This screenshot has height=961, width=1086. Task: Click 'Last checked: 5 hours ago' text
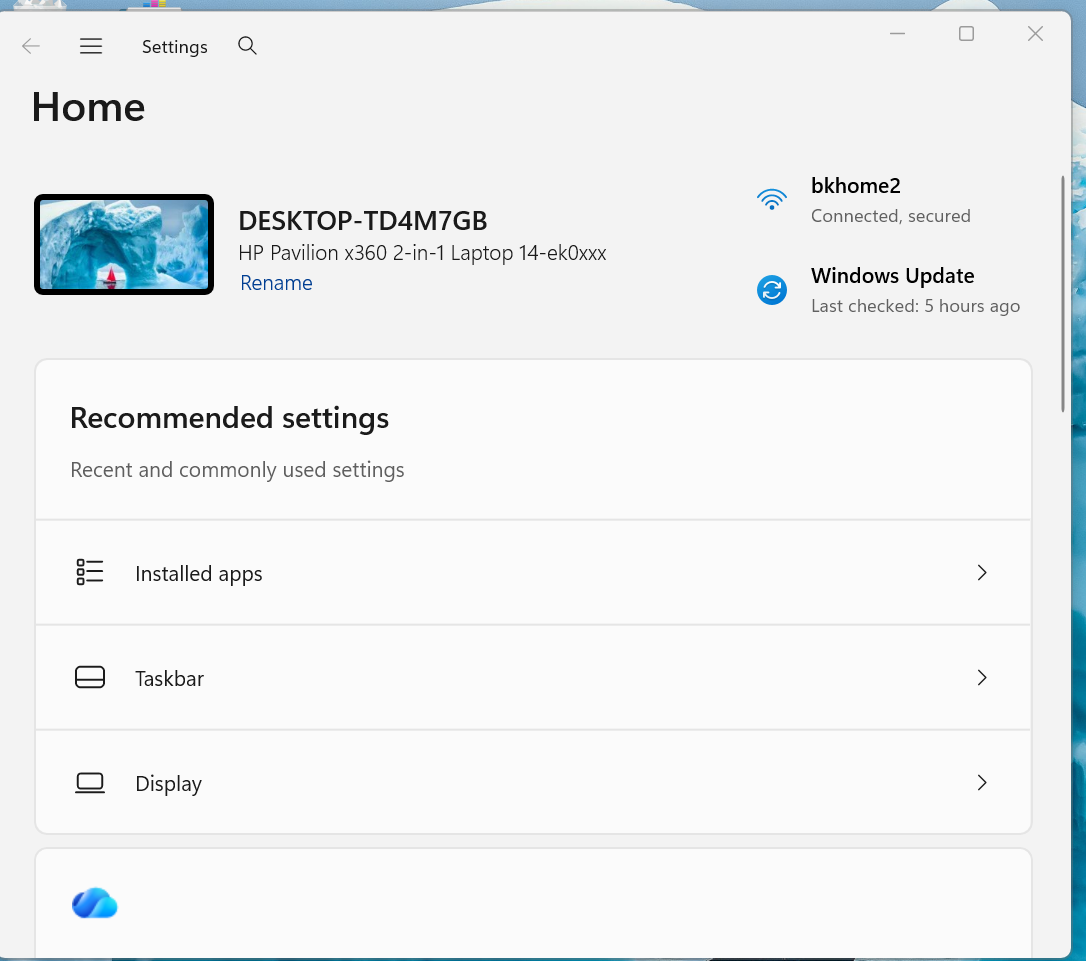(915, 306)
